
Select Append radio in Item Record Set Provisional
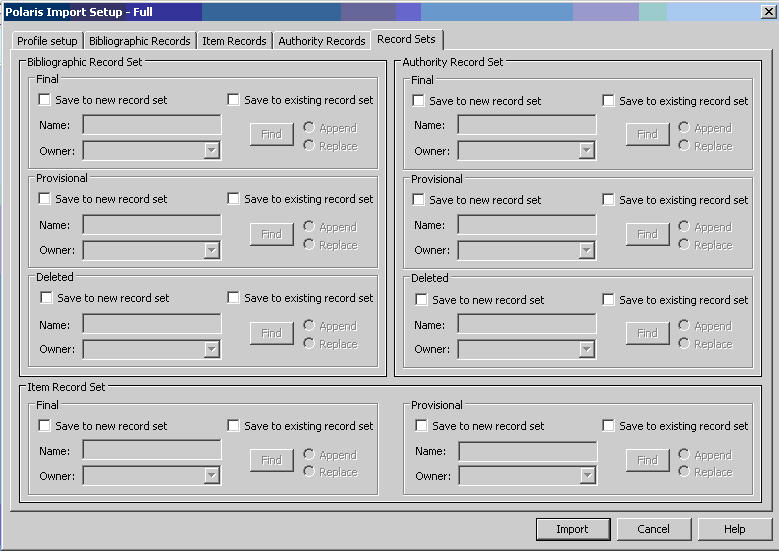tap(684, 454)
